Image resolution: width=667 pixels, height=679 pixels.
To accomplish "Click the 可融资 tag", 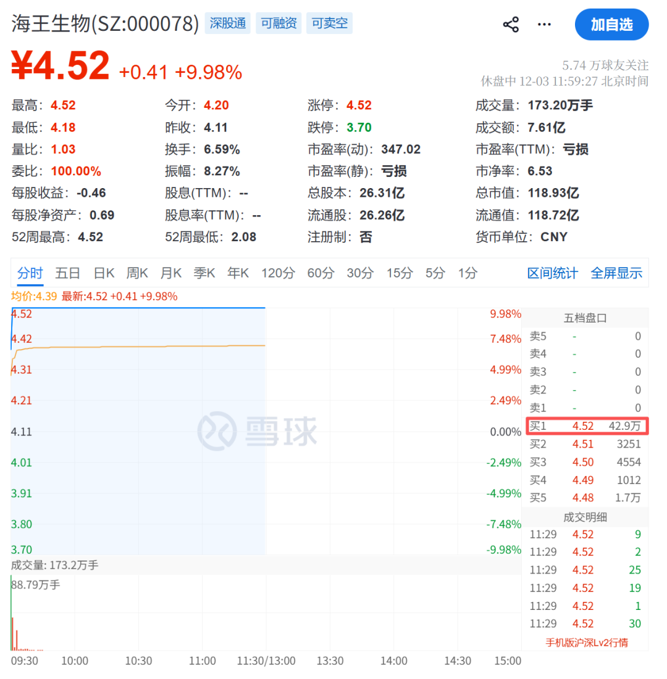I will click(278, 22).
